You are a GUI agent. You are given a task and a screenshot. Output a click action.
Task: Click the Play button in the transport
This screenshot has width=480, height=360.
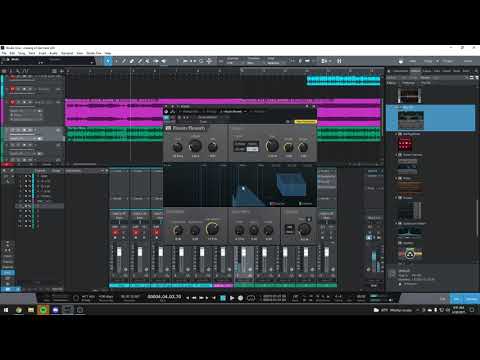click(232, 298)
